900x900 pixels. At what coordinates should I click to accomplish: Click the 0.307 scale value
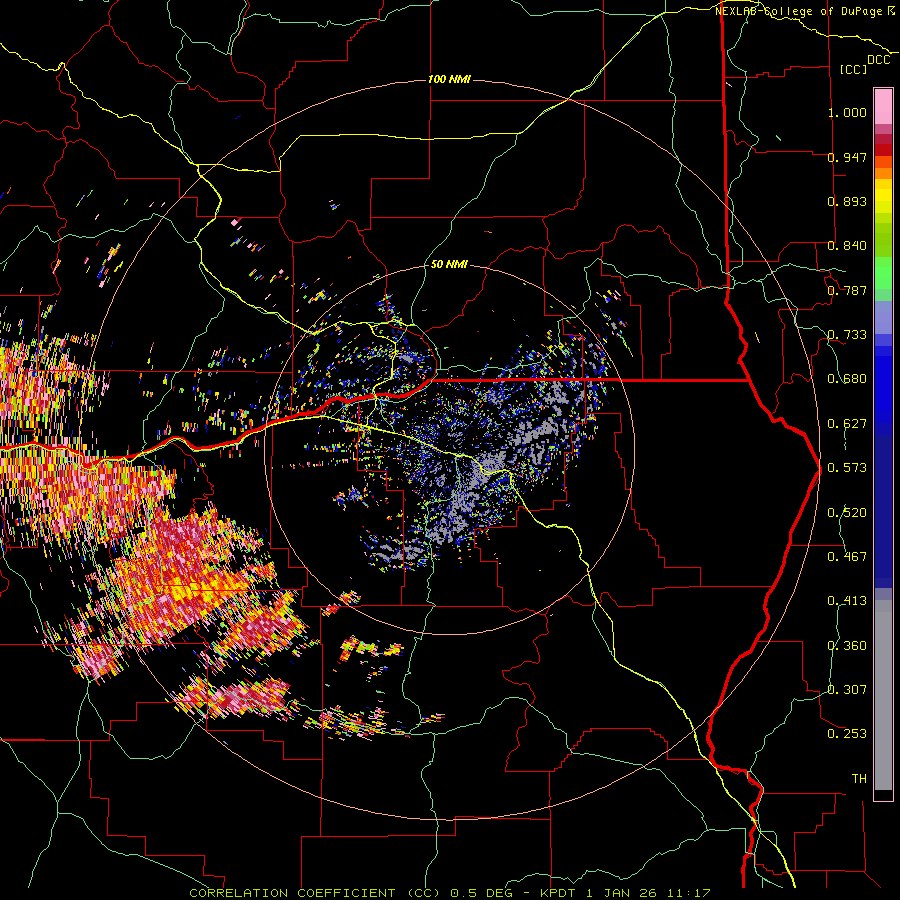point(847,690)
